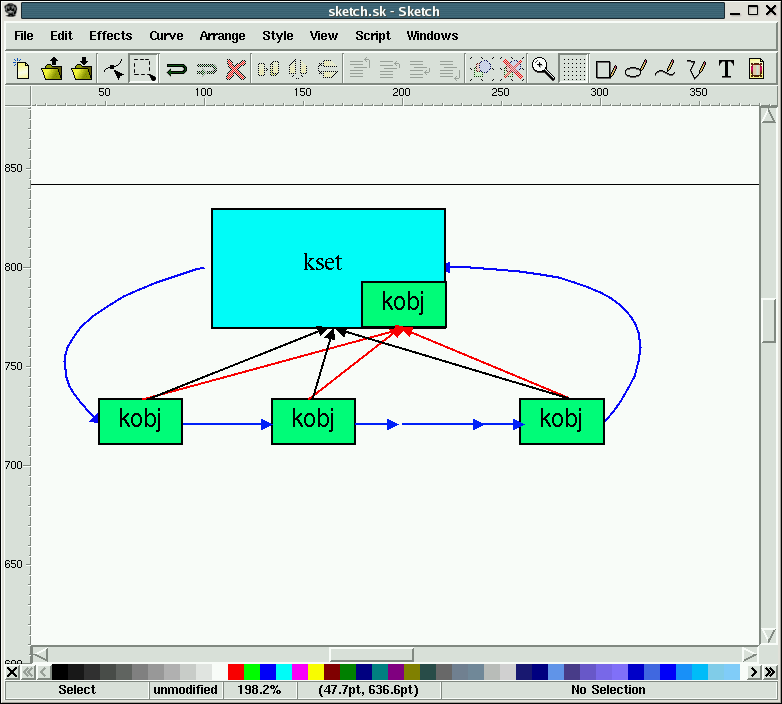Open the Arrange menu
The height and width of the screenshot is (704, 782).
(x=222, y=35)
